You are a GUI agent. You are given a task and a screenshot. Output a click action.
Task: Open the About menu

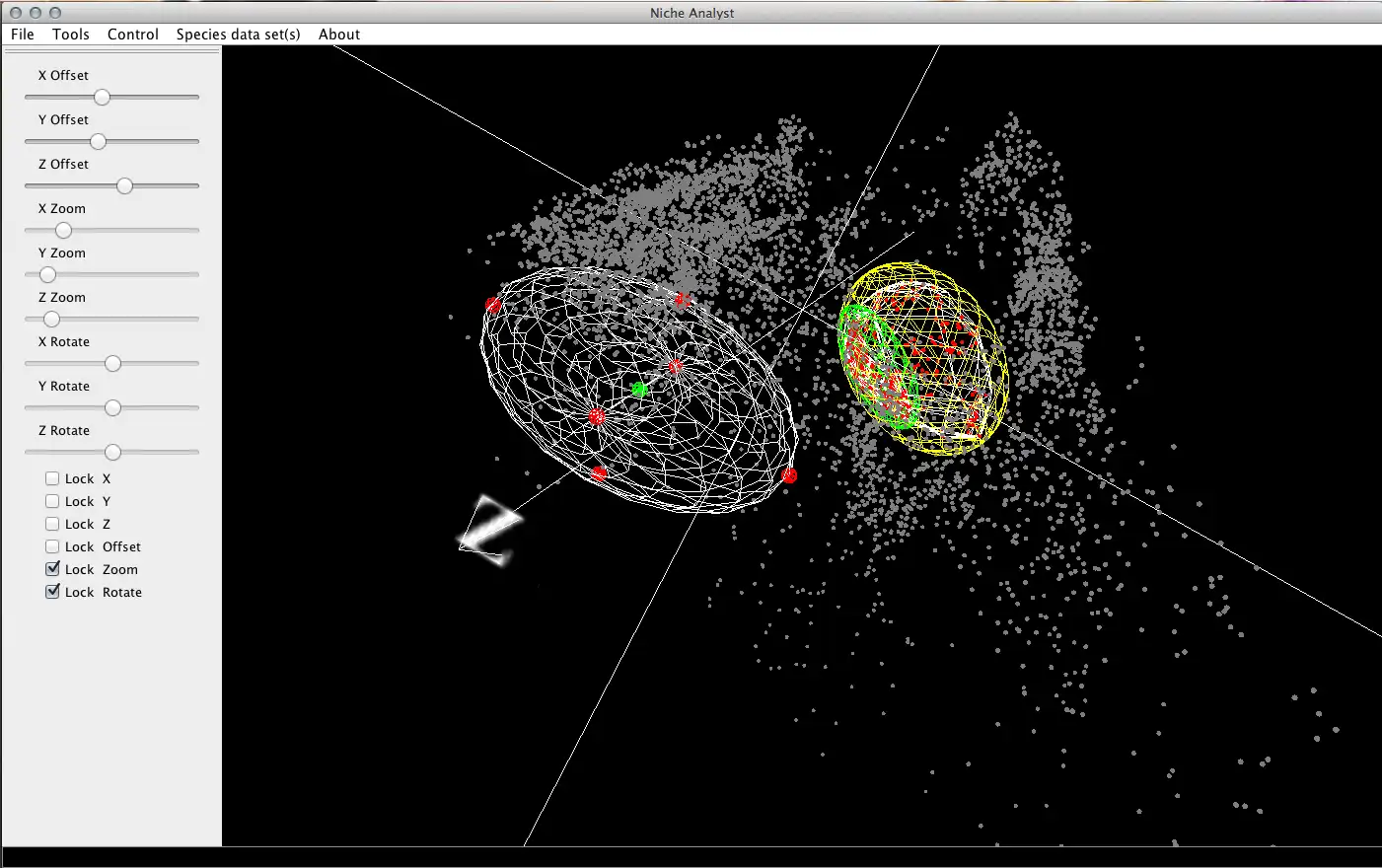point(339,35)
